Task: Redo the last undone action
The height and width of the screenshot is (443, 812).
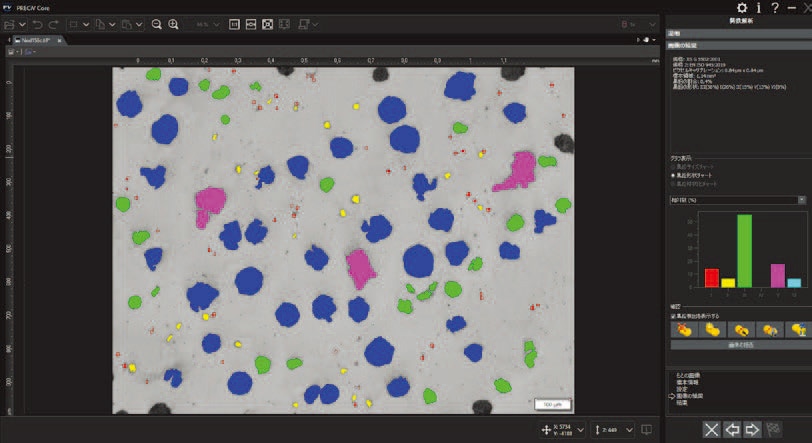Action: 54,24
